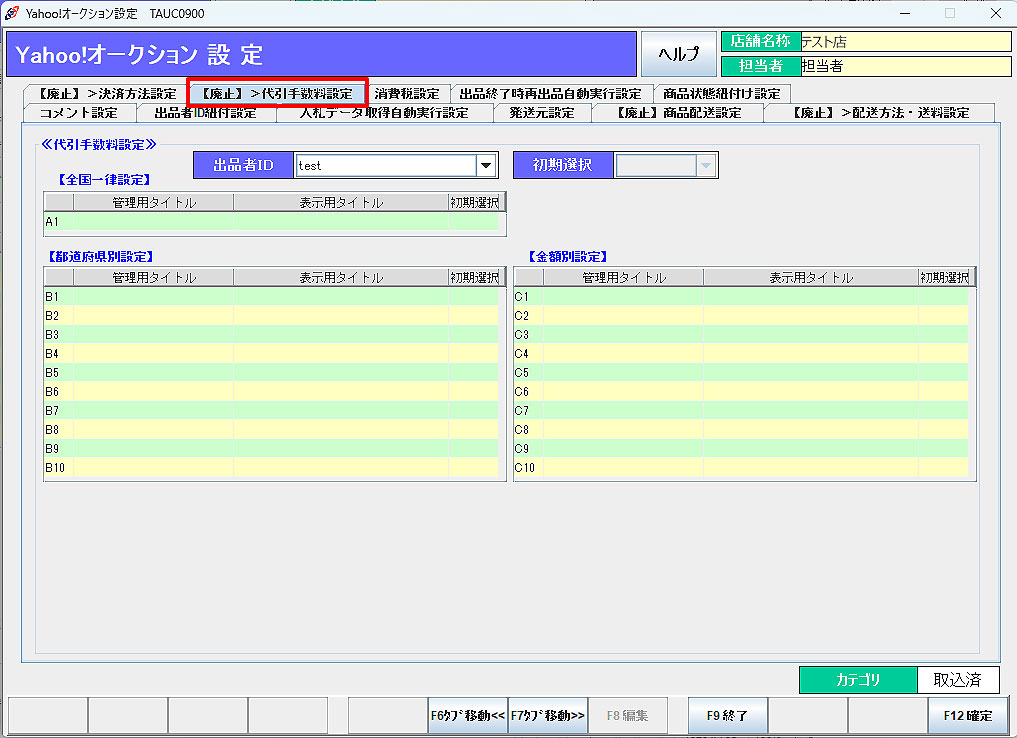Open the コメント設定 tab
Image resolution: width=1017 pixels, height=738 pixels.
coord(78,113)
